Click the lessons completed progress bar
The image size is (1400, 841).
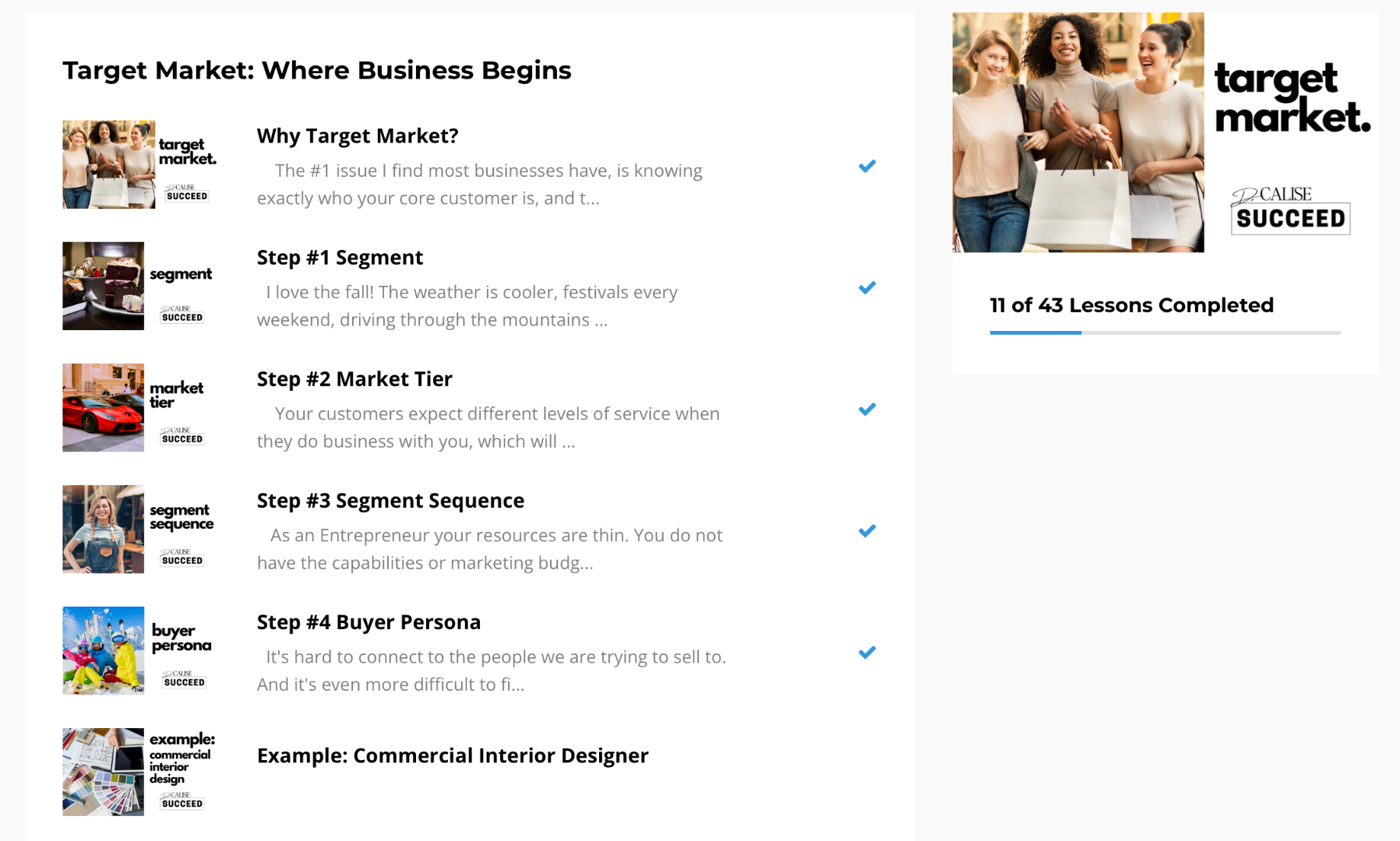coord(1165,333)
